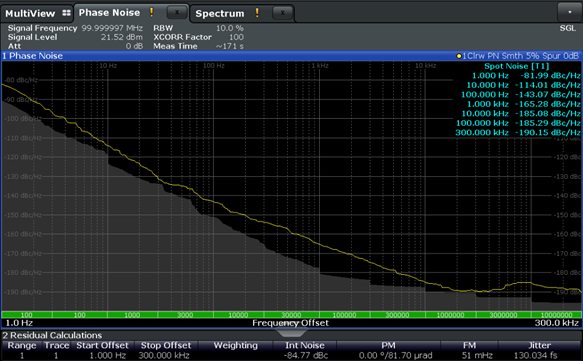Click the first green half-decade segment bar

(27, 315)
